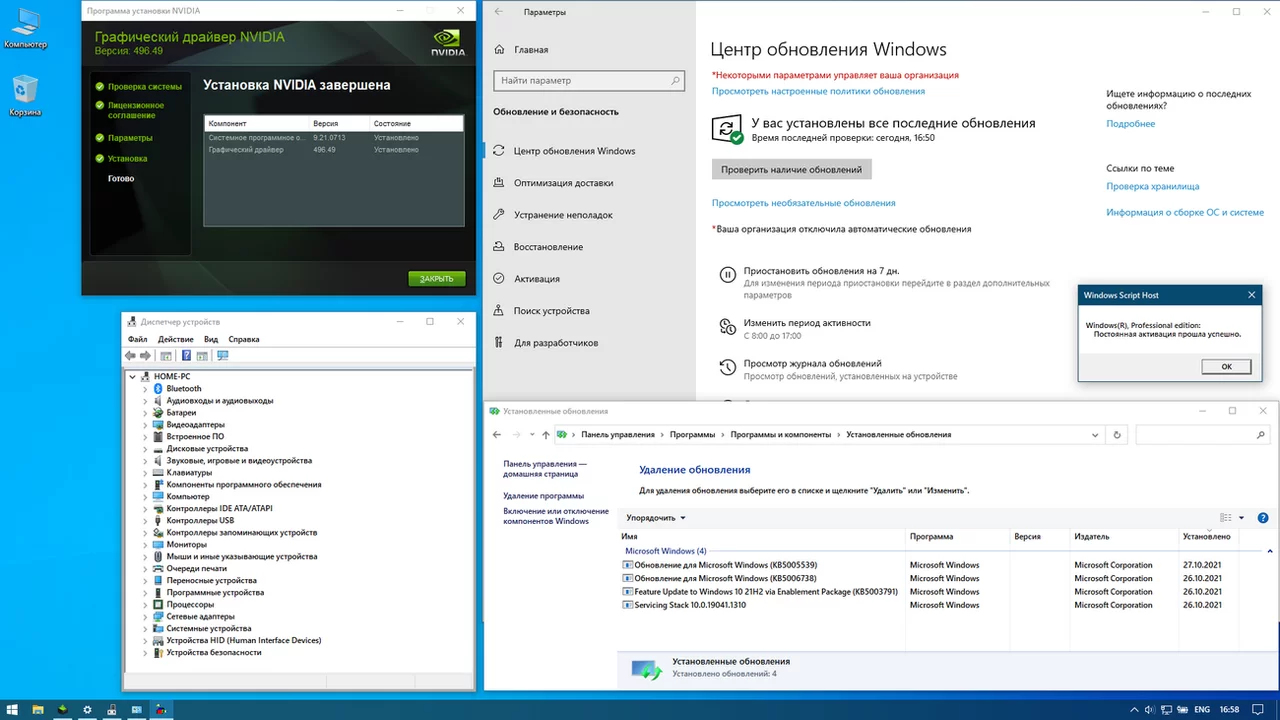Click the magnifier icon in Settings search box
Viewport: 1280px width, 720px height.
(x=675, y=80)
